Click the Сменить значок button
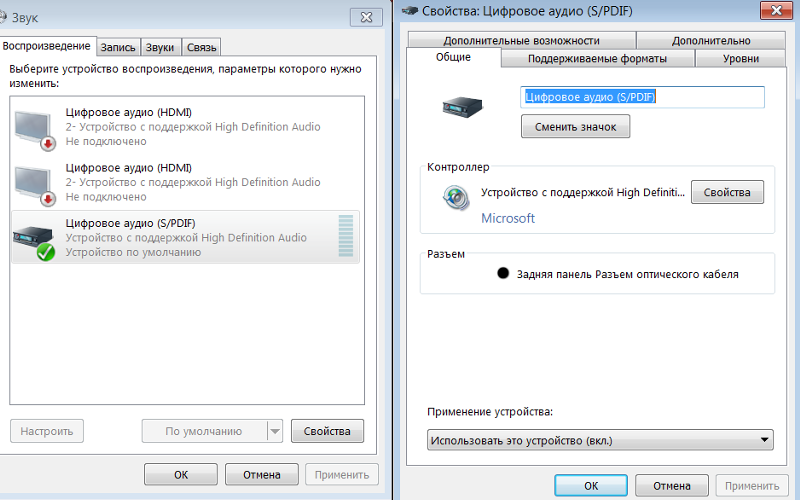800x500 pixels. (575, 127)
